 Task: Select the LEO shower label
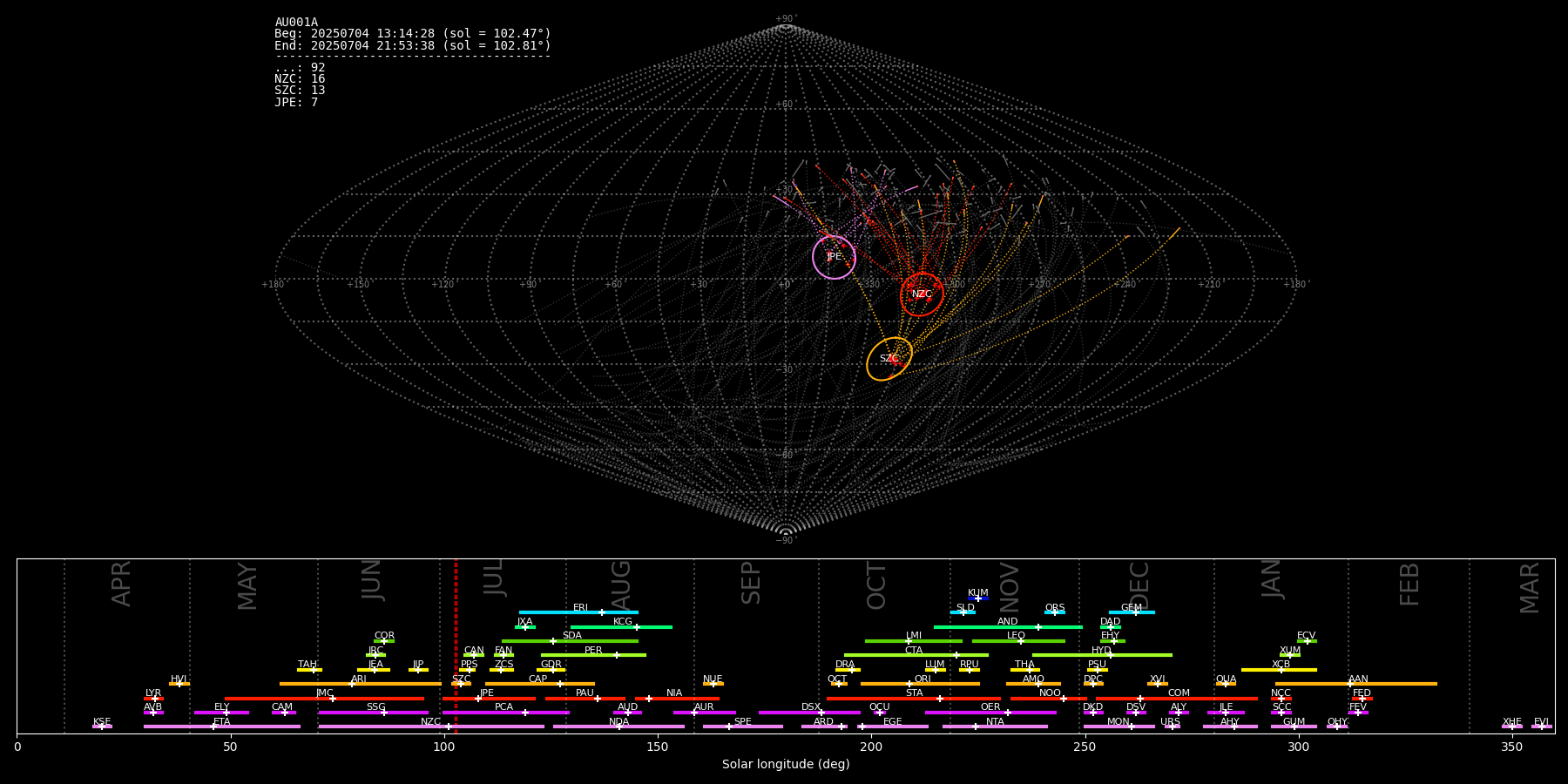(x=1017, y=636)
